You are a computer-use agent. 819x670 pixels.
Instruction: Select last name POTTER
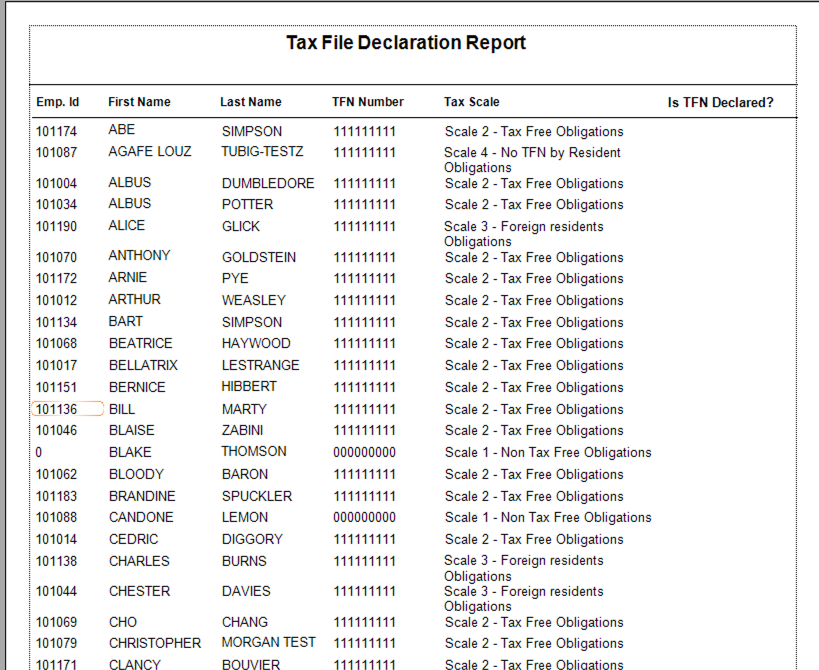[x=247, y=205]
